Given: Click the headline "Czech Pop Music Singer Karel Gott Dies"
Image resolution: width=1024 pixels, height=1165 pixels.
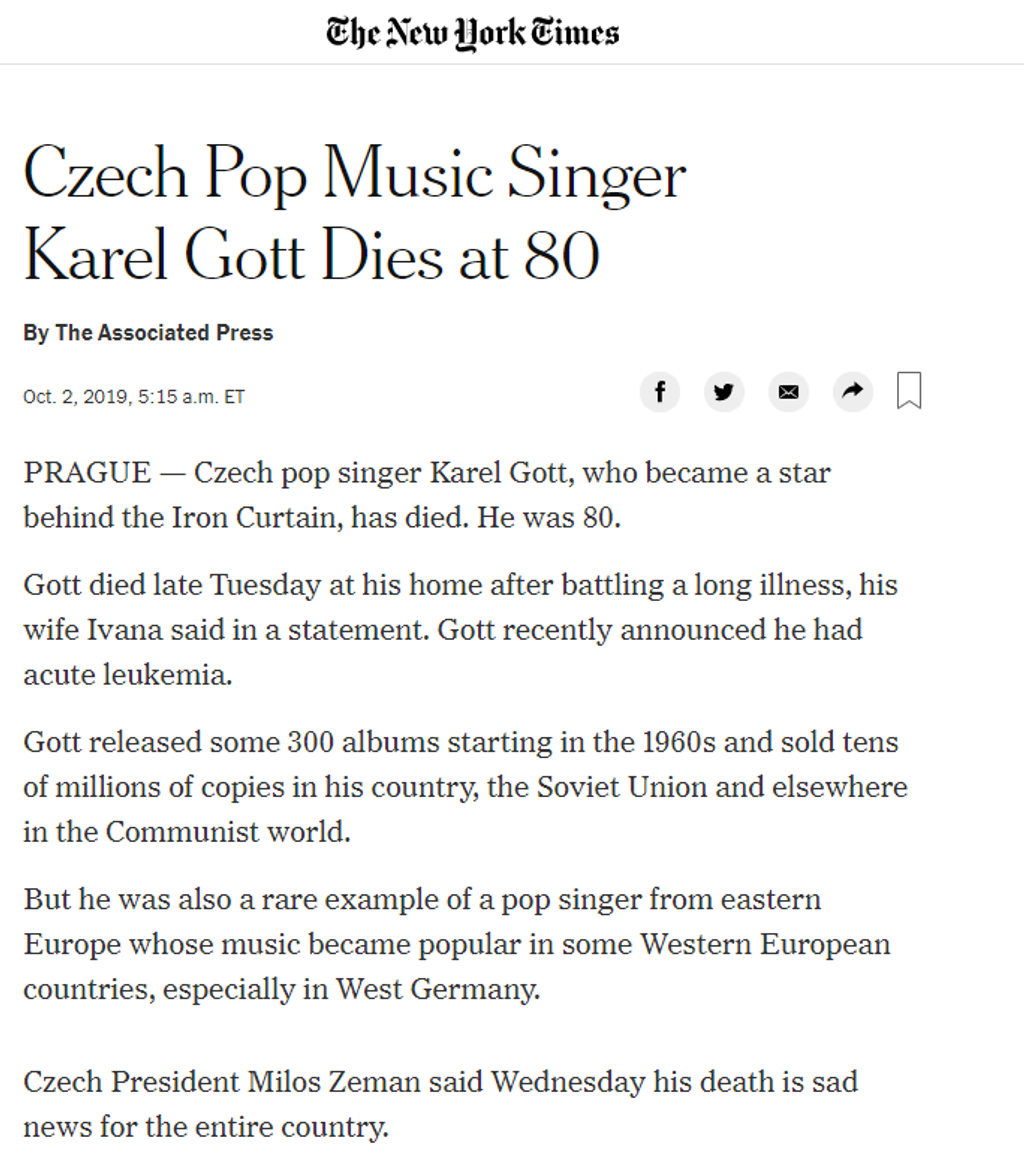Looking at the screenshot, I should pyautogui.click(x=354, y=213).
